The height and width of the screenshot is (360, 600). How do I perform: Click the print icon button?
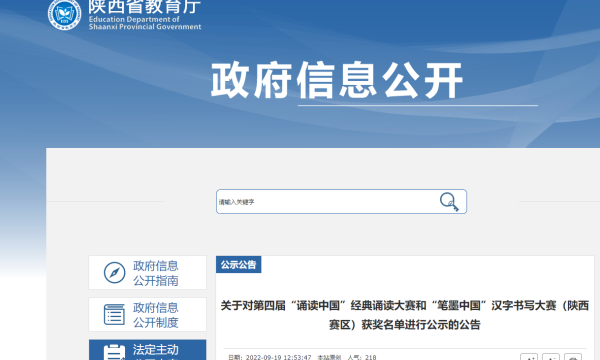pyautogui.click(x=572, y=357)
